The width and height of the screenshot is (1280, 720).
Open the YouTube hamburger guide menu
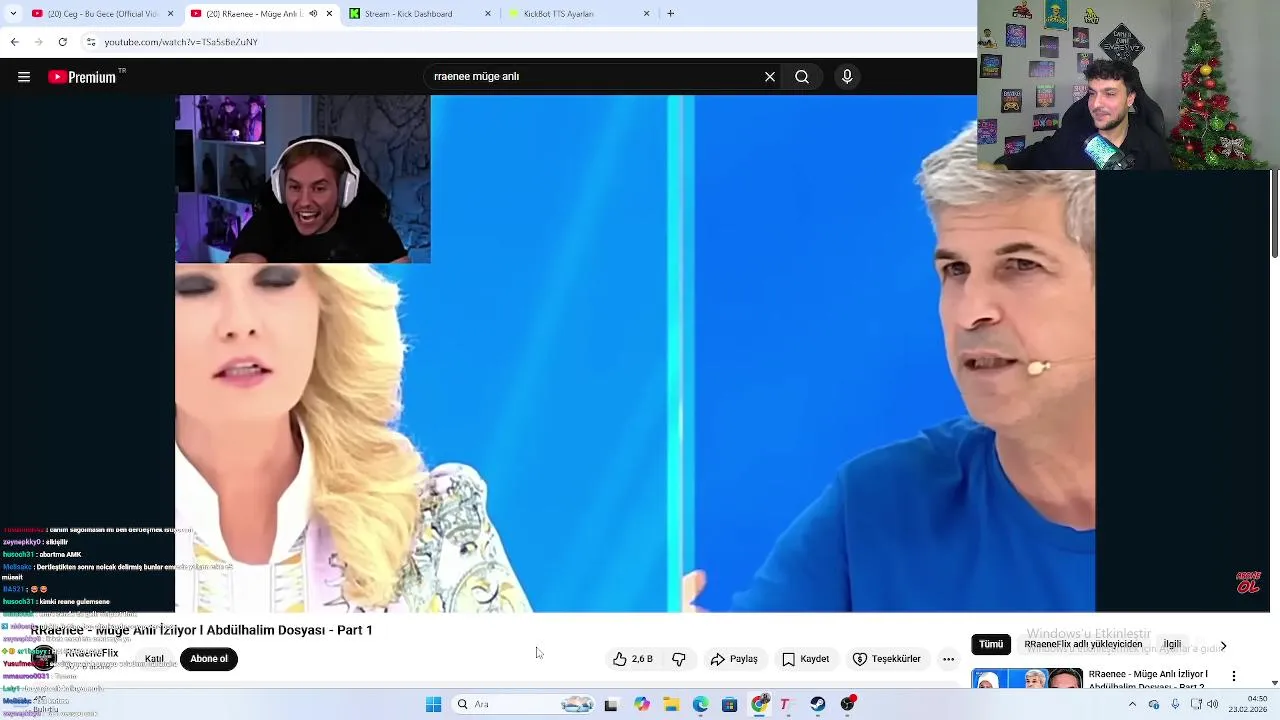point(24,77)
